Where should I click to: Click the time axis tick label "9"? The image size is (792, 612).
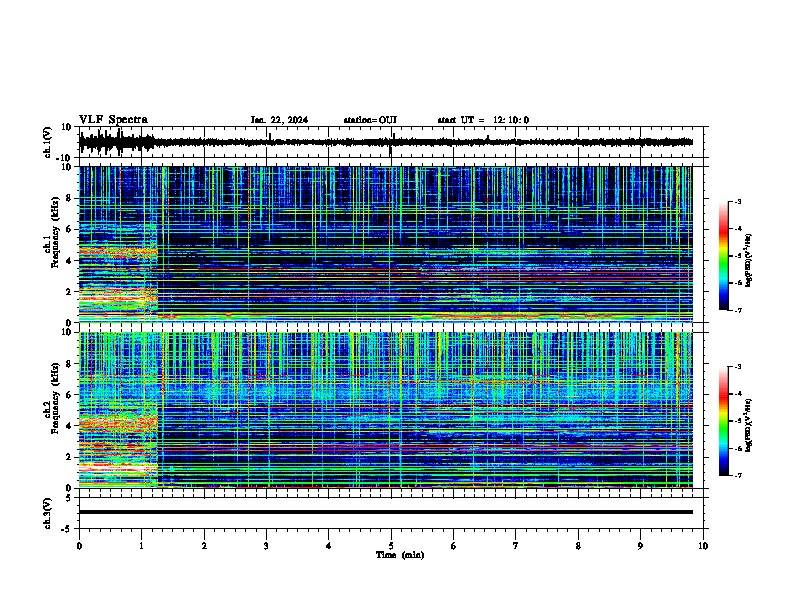pyautogui.click(x=640, y=546)
